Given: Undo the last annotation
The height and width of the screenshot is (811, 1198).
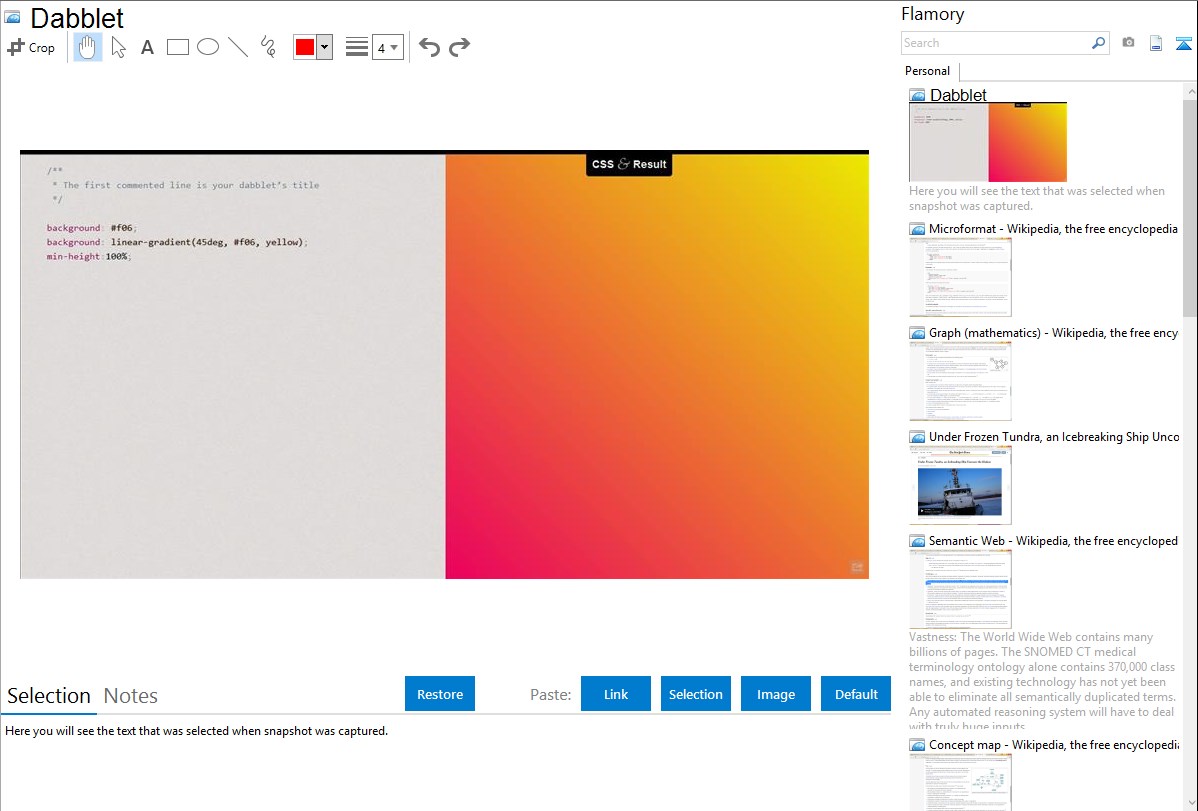Looking at the screenshot, I should [x=429, y=47].
